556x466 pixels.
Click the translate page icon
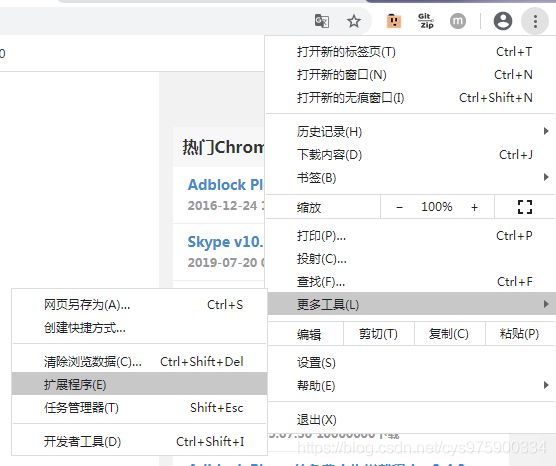[x=322, y=21]
